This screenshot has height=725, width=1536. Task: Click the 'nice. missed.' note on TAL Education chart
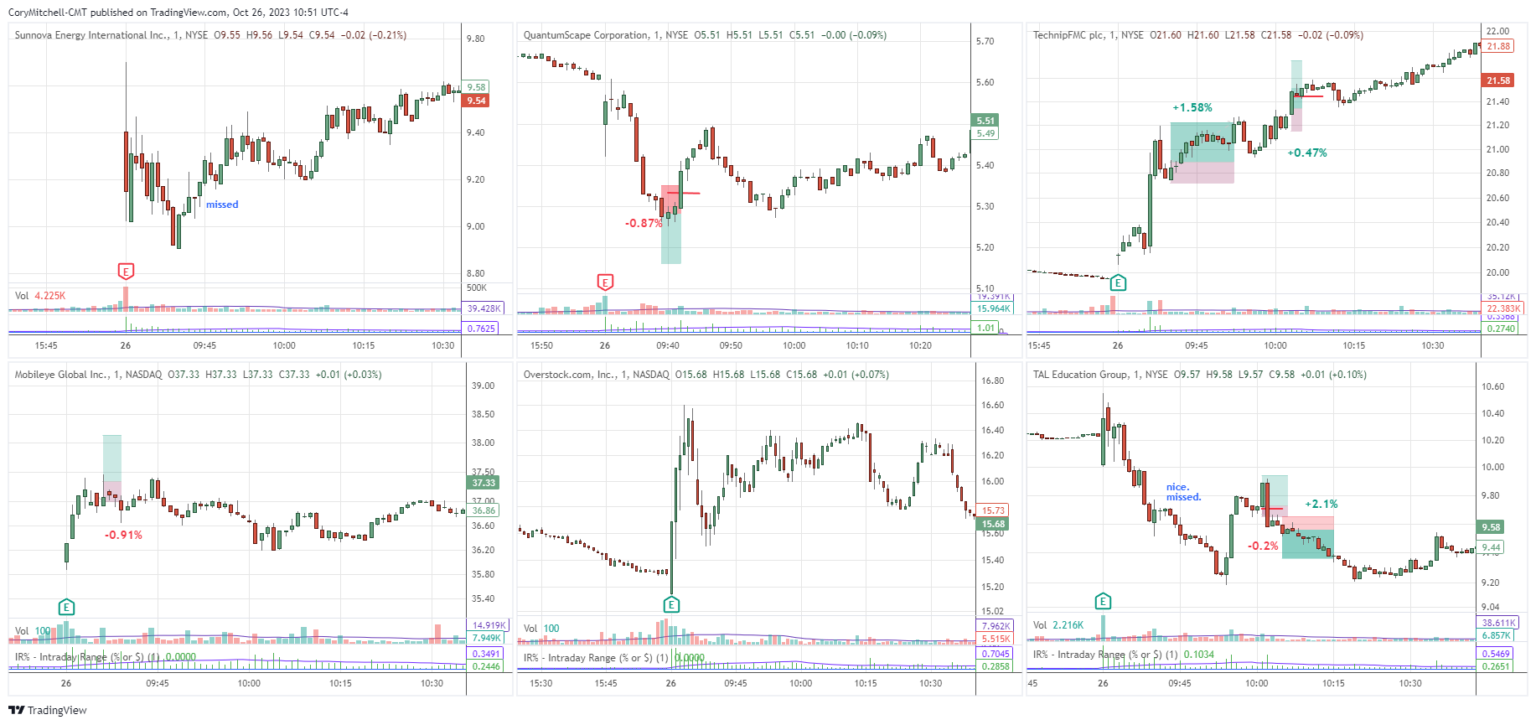(1185, 490)
